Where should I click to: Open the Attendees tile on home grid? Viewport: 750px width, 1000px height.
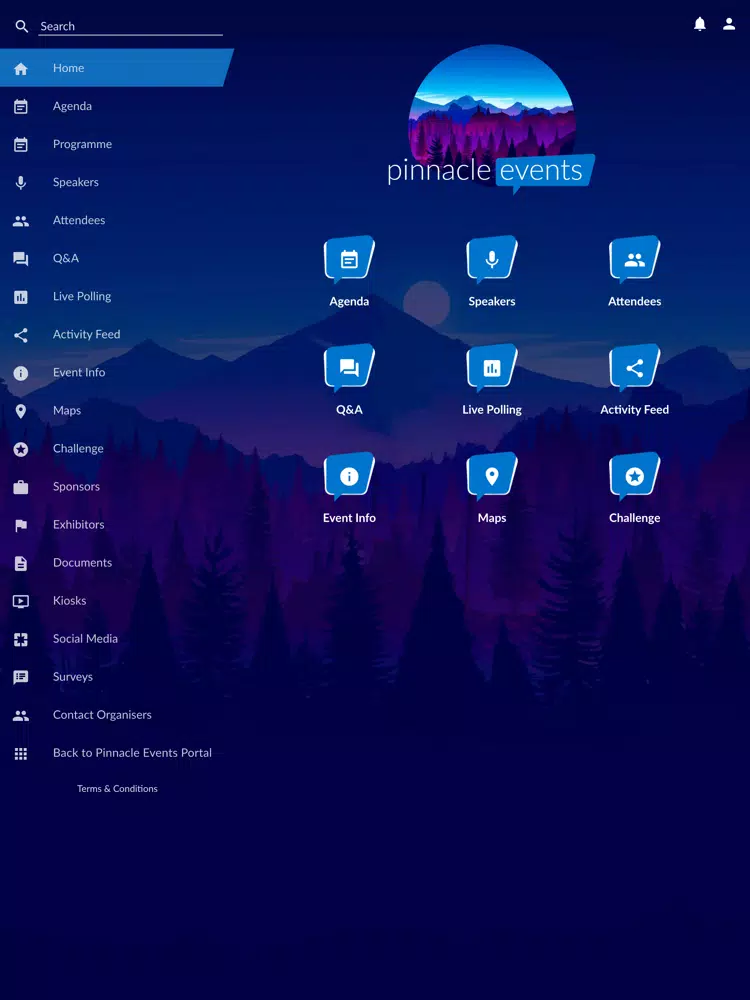pos(635,272)
